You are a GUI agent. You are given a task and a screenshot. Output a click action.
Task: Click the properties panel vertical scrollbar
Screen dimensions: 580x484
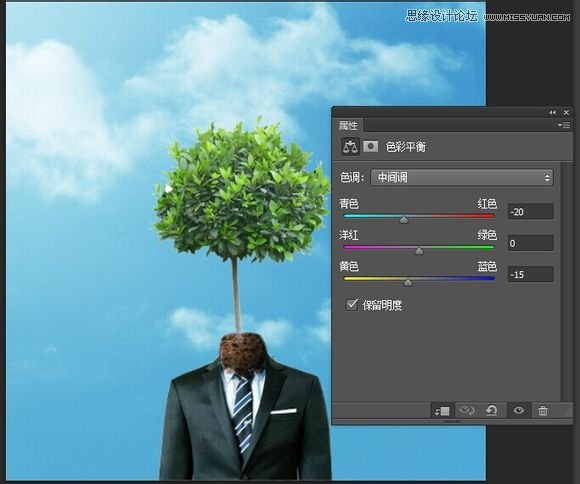coord(567,281)
